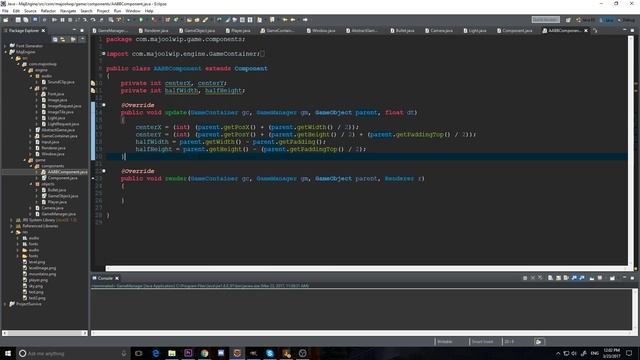
Task: Open the Window menu
Action: click(133, 11)
